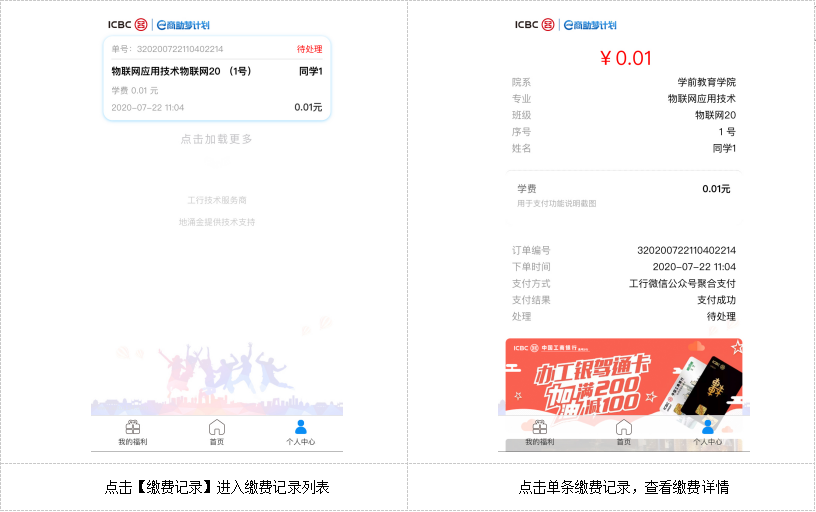Image resolution: width=816 pixels, height=512 pixels.
Task: Tap e商助梦计划 logo on left screen
Action: click(x=183, y=25)
